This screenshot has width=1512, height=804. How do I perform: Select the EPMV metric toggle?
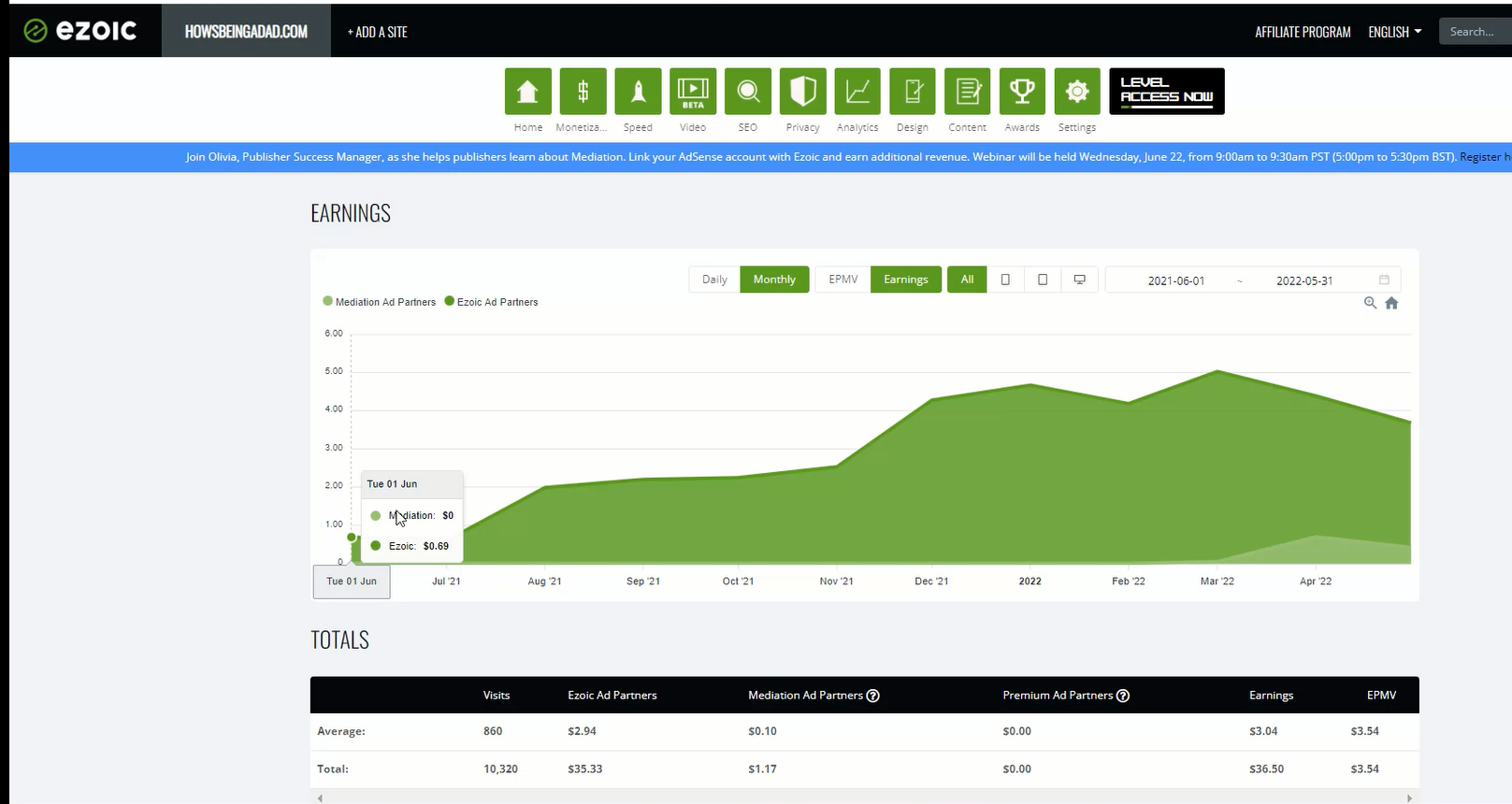point(843,280)
